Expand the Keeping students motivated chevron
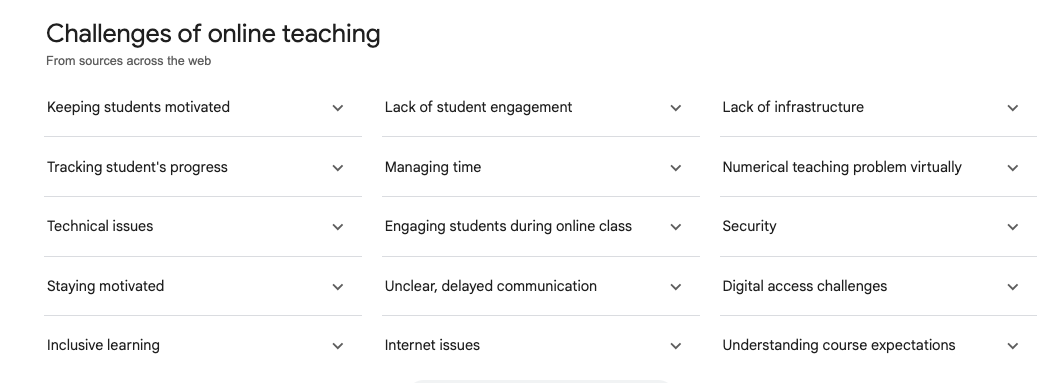The height and width of the screenshot is (383, 1061). pyautogui.click(x=338, y=108)
